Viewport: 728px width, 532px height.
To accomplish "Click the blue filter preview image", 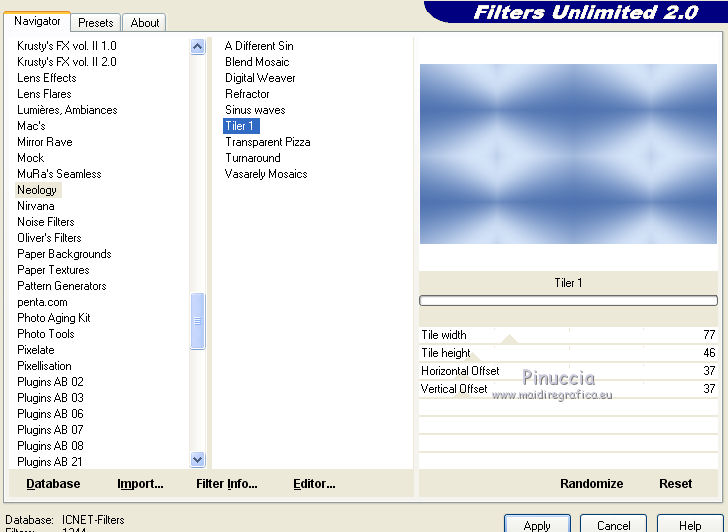I will pos(568,154).
